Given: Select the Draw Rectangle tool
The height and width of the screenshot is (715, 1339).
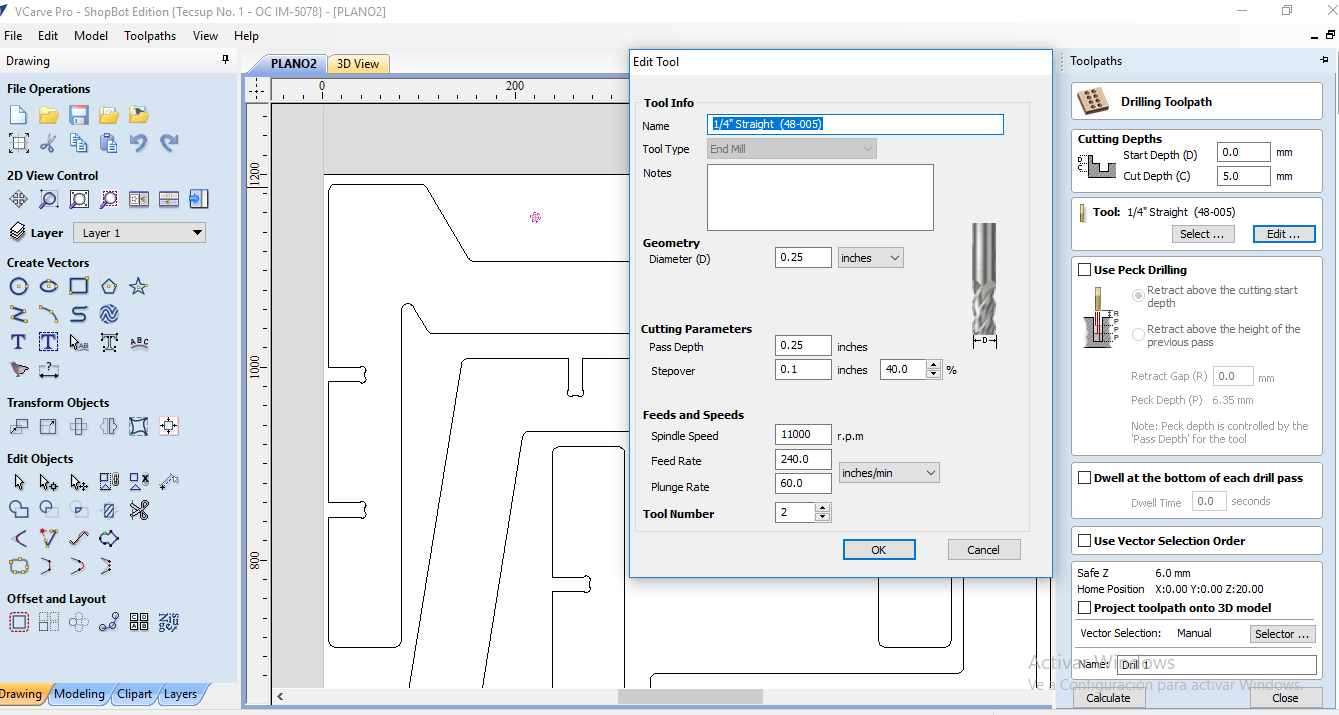Looking at the screenshot, I should click(78, 287).
